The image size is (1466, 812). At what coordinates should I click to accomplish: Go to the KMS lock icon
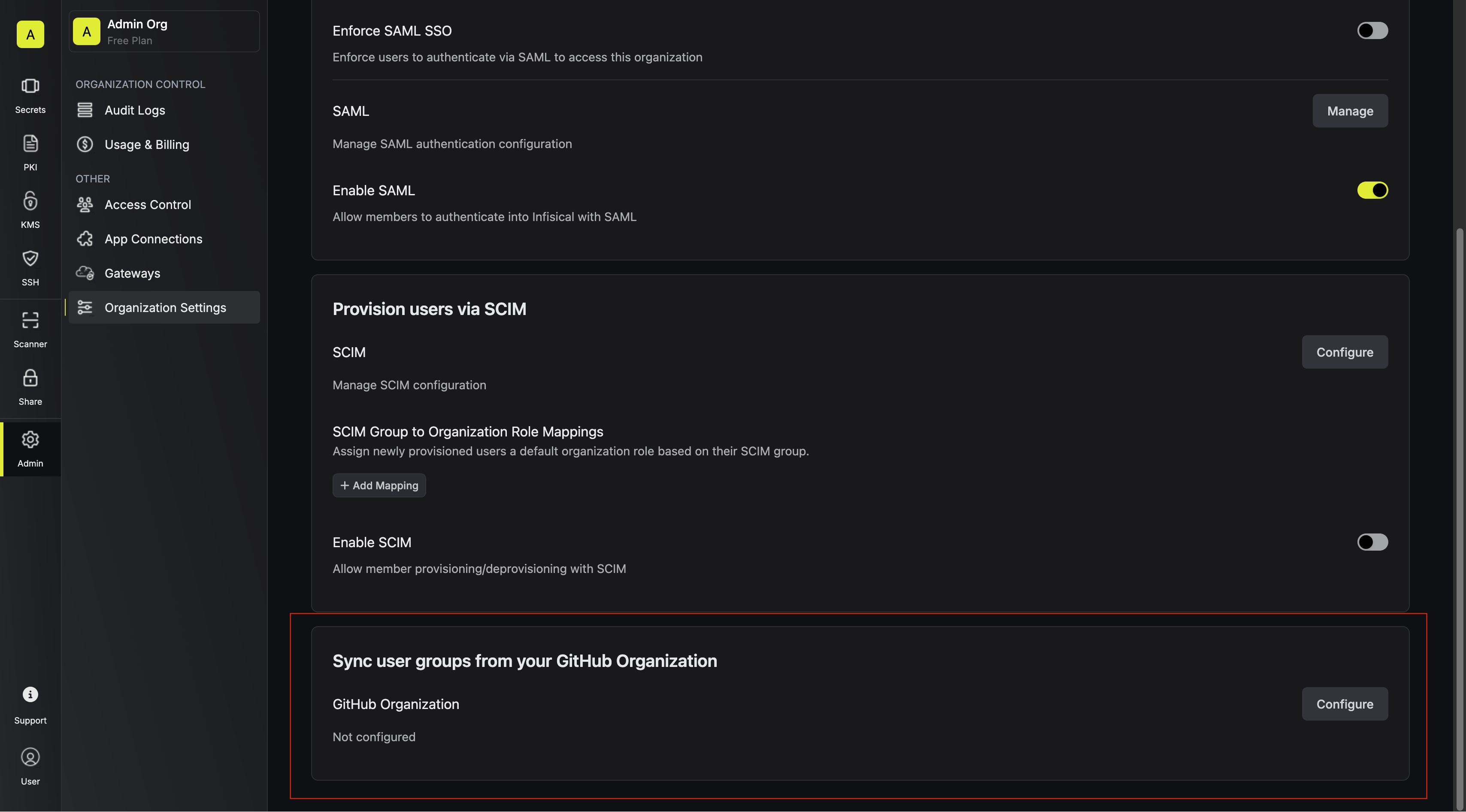(30, 201)
